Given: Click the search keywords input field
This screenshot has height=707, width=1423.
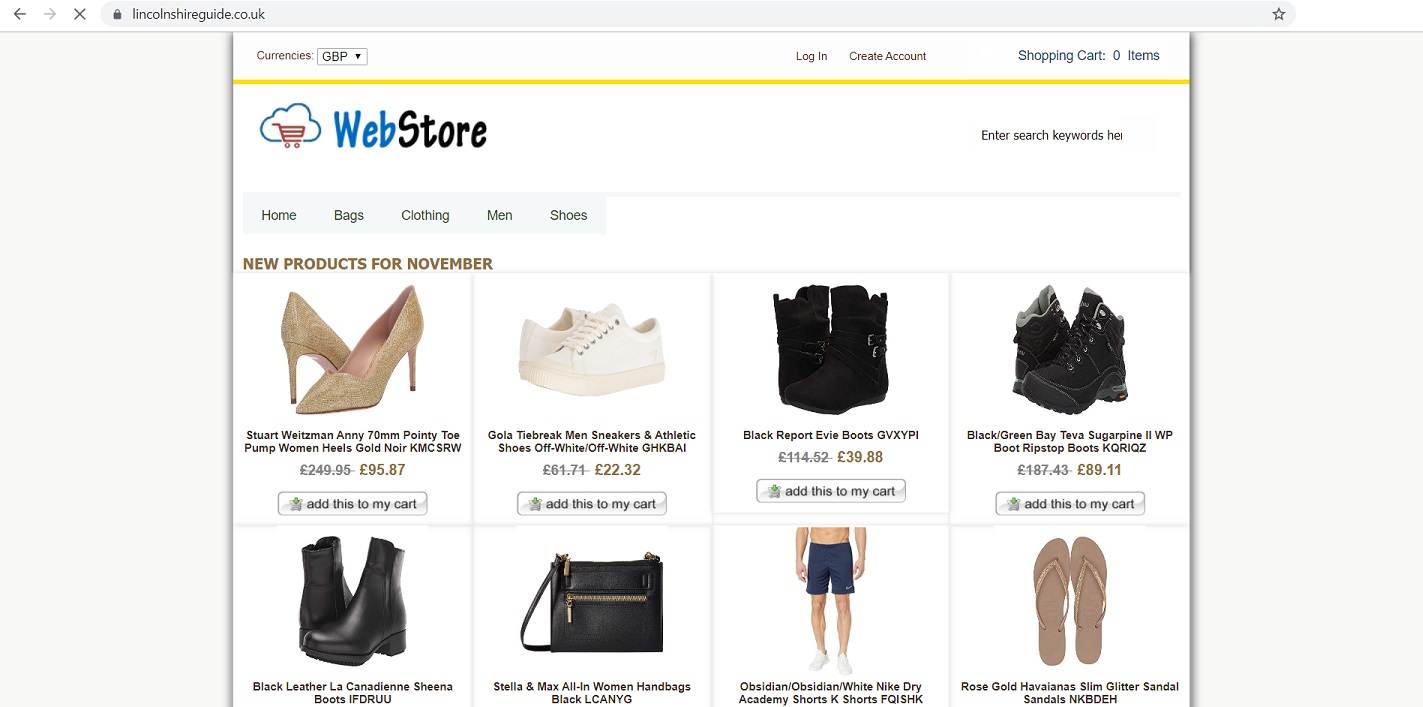Looking at the screenshot, I should [1051, 135].
